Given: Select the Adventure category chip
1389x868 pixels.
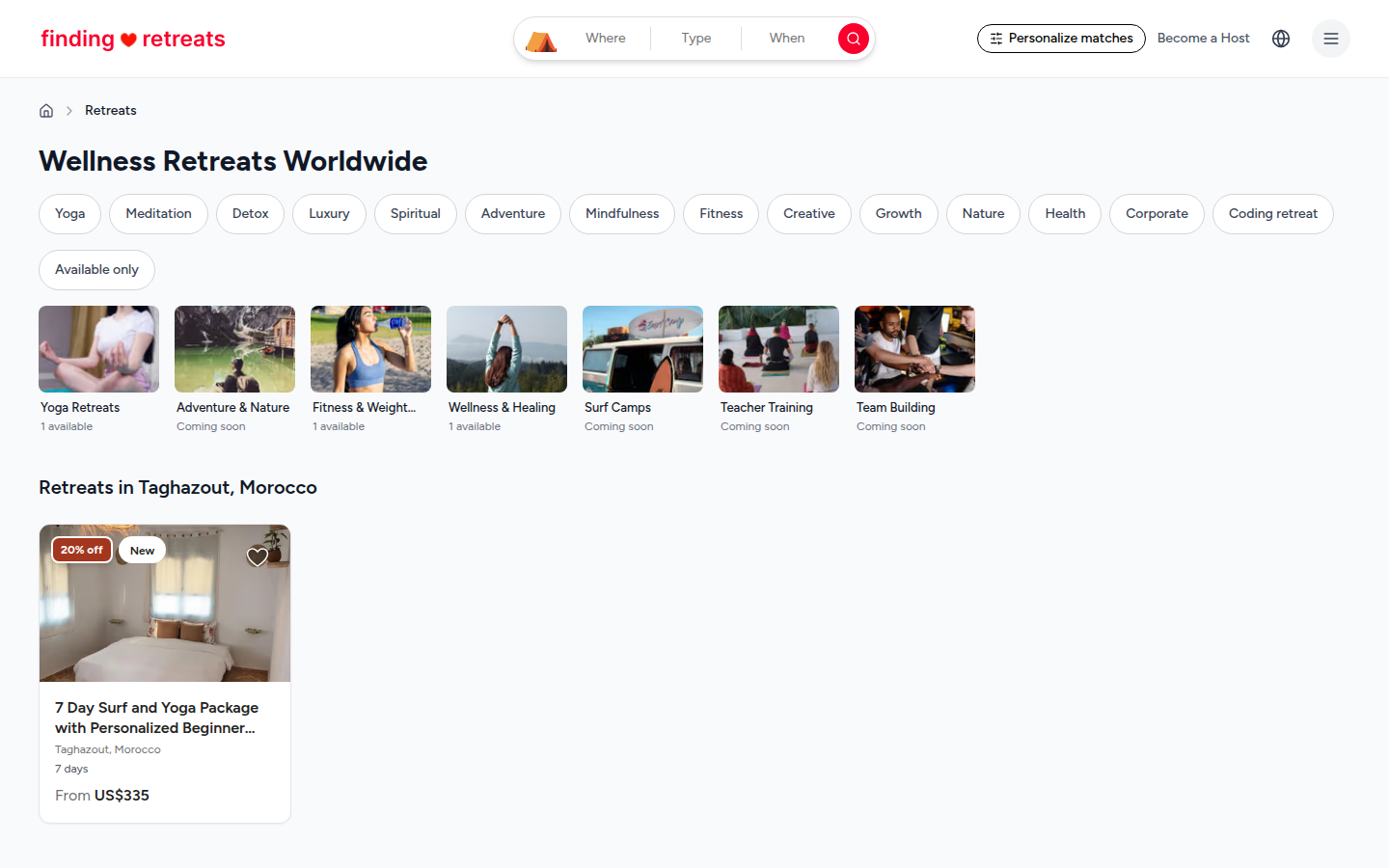Looking at the screenshot, I should (513, 214).
